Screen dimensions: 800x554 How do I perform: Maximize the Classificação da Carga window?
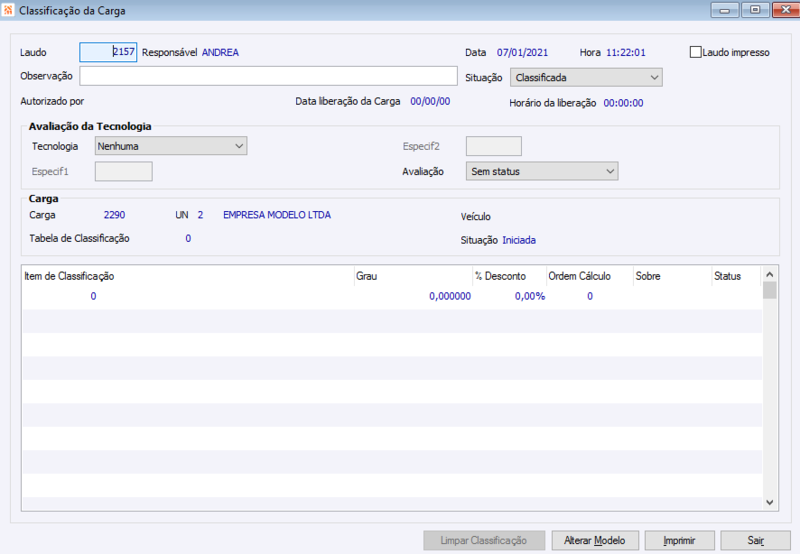[755, 10]
